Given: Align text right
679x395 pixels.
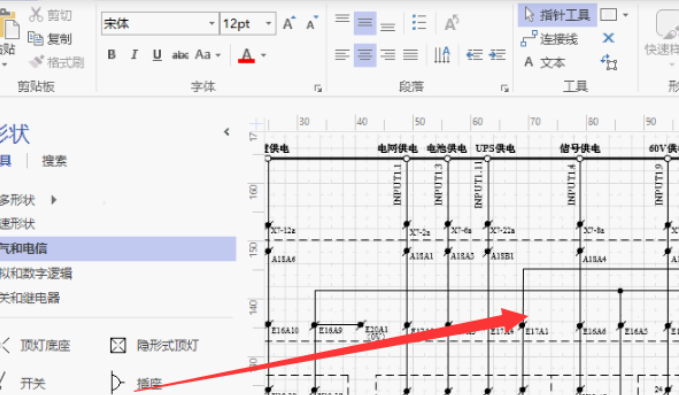Looking at the screenshot, I should point(388,55).
